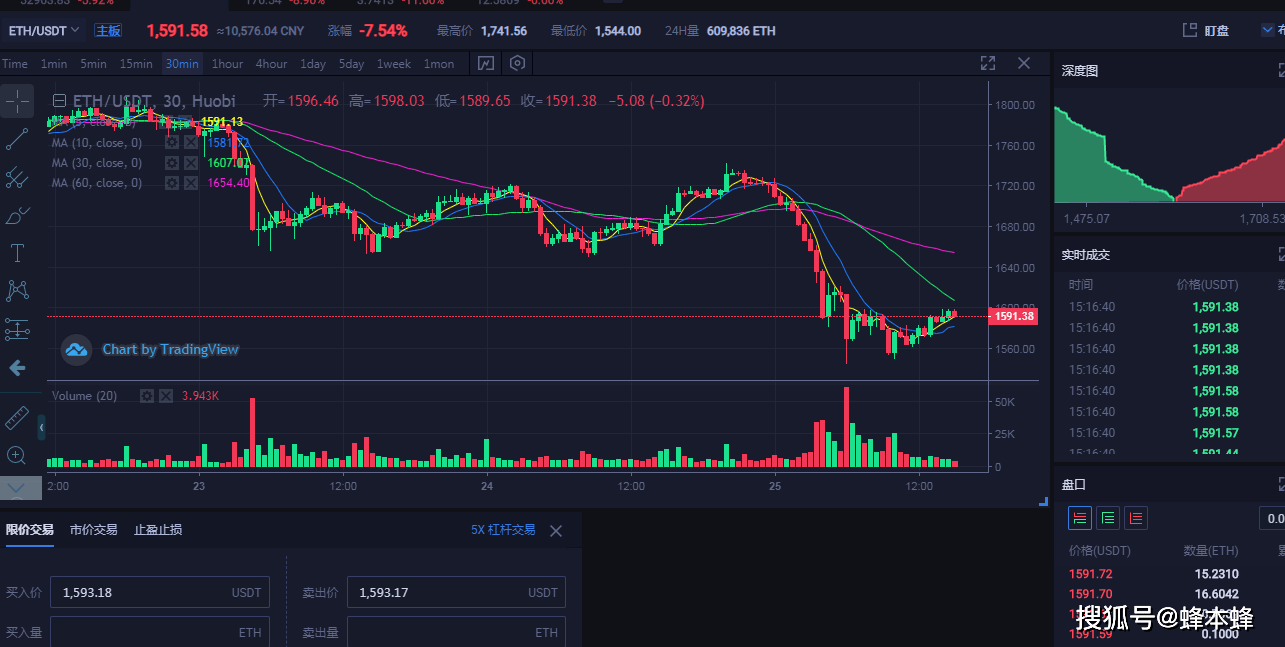Select the text annotation tool
The width and height of the screenshot is (1285, 647).
click(17, 252)
